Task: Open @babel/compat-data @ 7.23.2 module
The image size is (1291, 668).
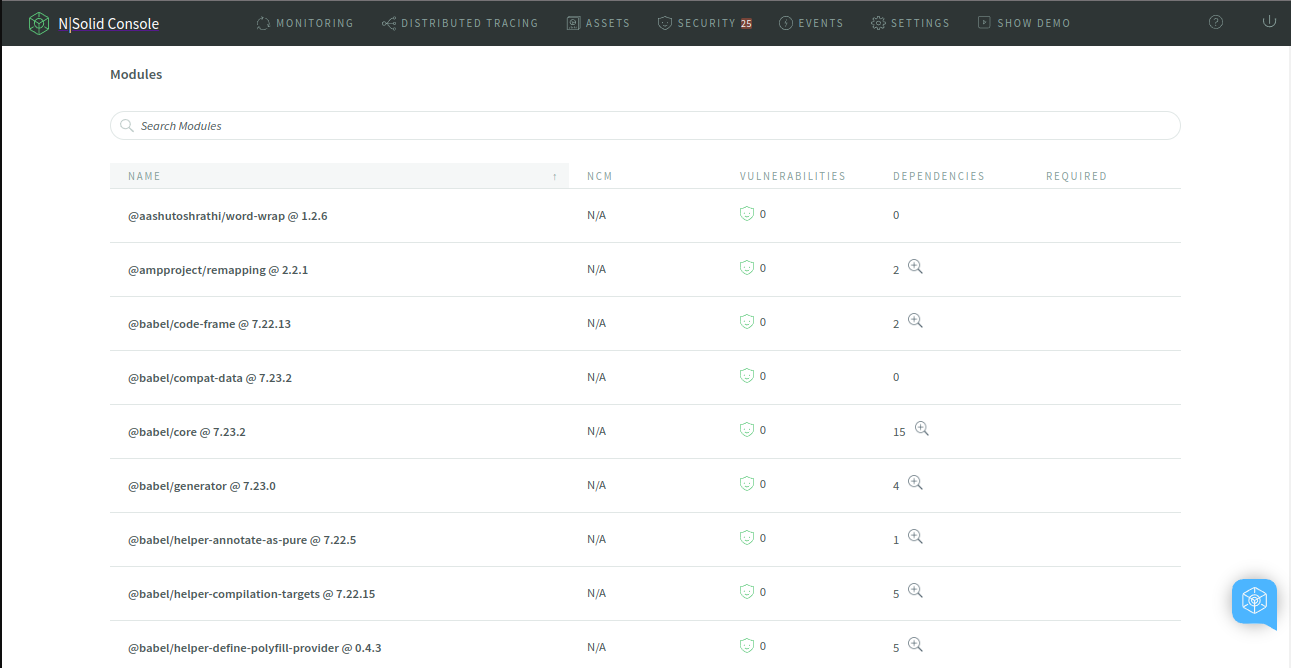Action: pyautogui.click(x=210, y=378)
